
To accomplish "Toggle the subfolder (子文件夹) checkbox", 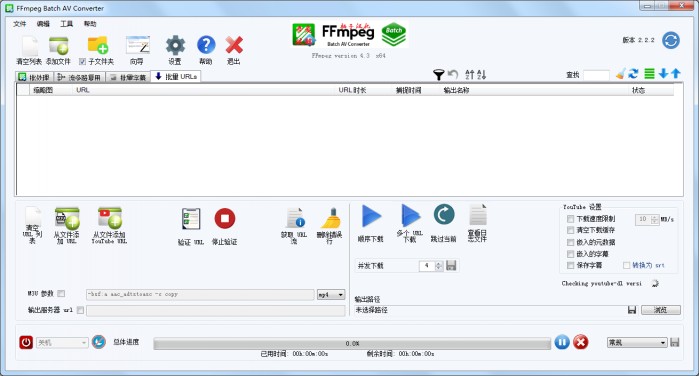I will coord(82,62).
